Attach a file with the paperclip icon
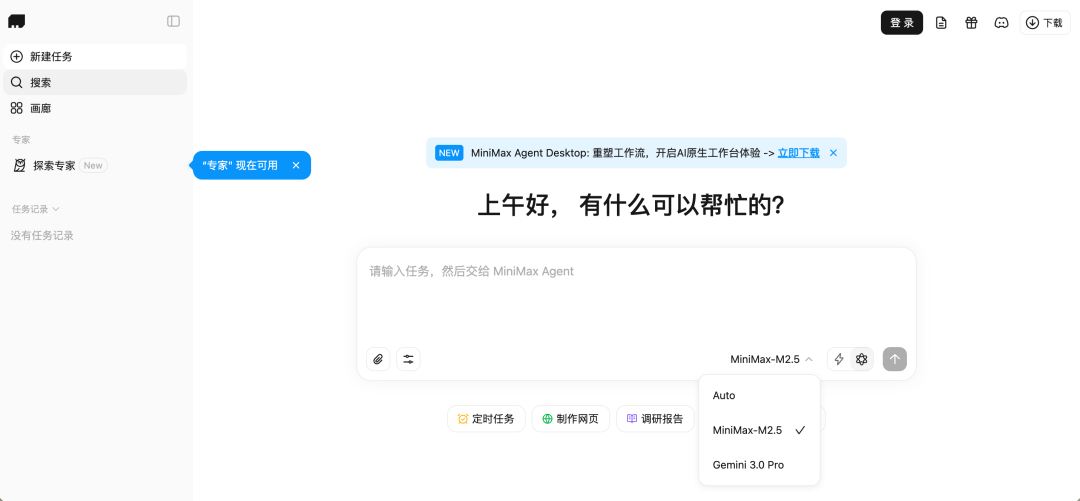This screenshot has height=501, width=1080. click(378, 359)
